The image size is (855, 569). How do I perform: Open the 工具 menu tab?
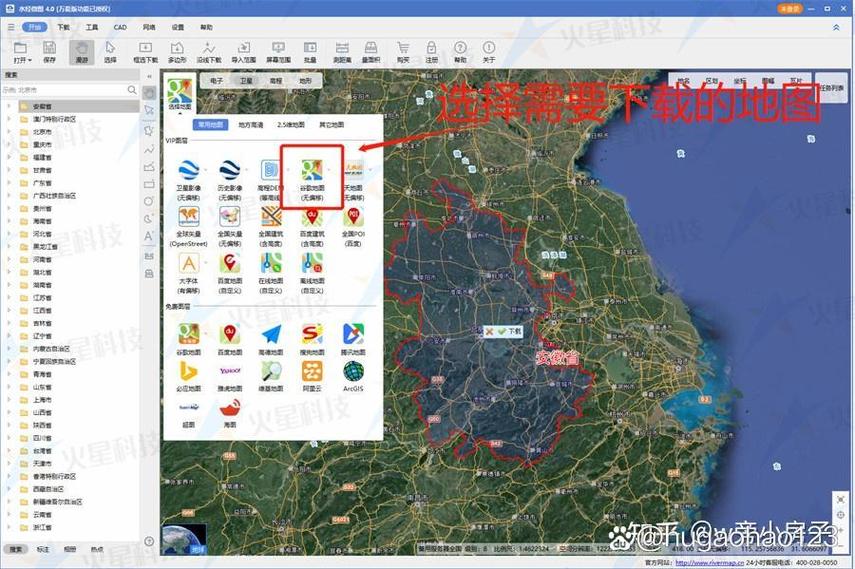(x=92, y=27)
